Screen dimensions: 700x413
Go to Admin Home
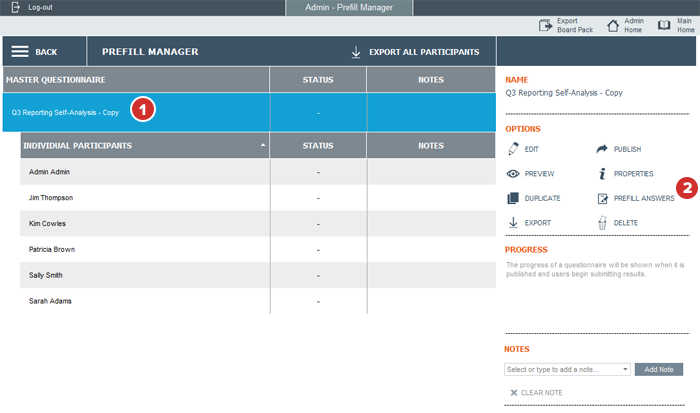[634, 25]
